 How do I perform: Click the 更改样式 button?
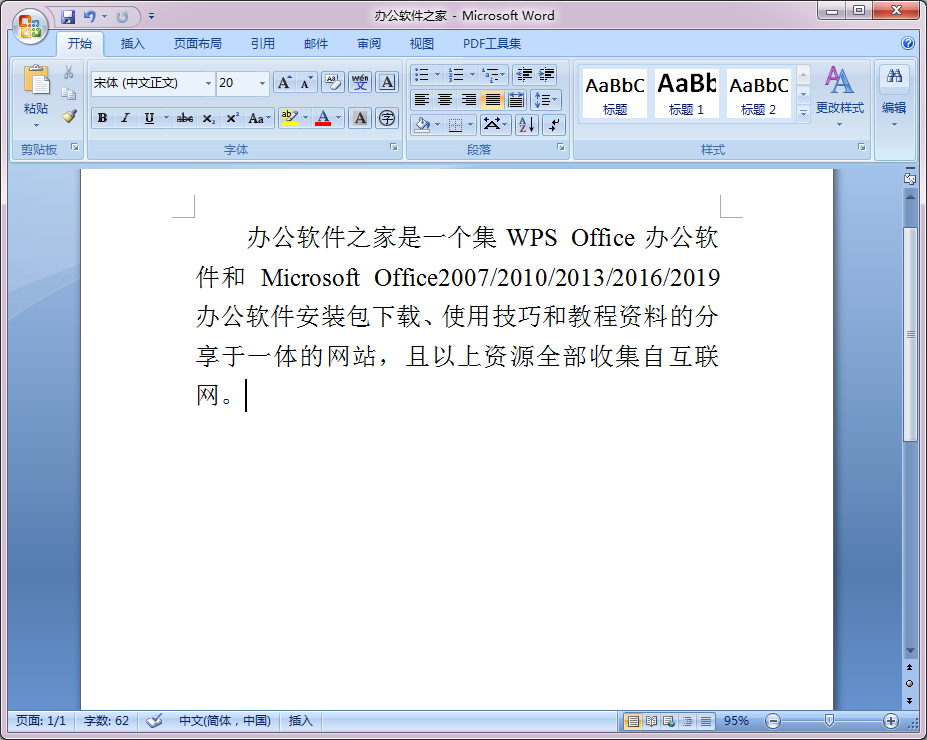click(840, 98)
